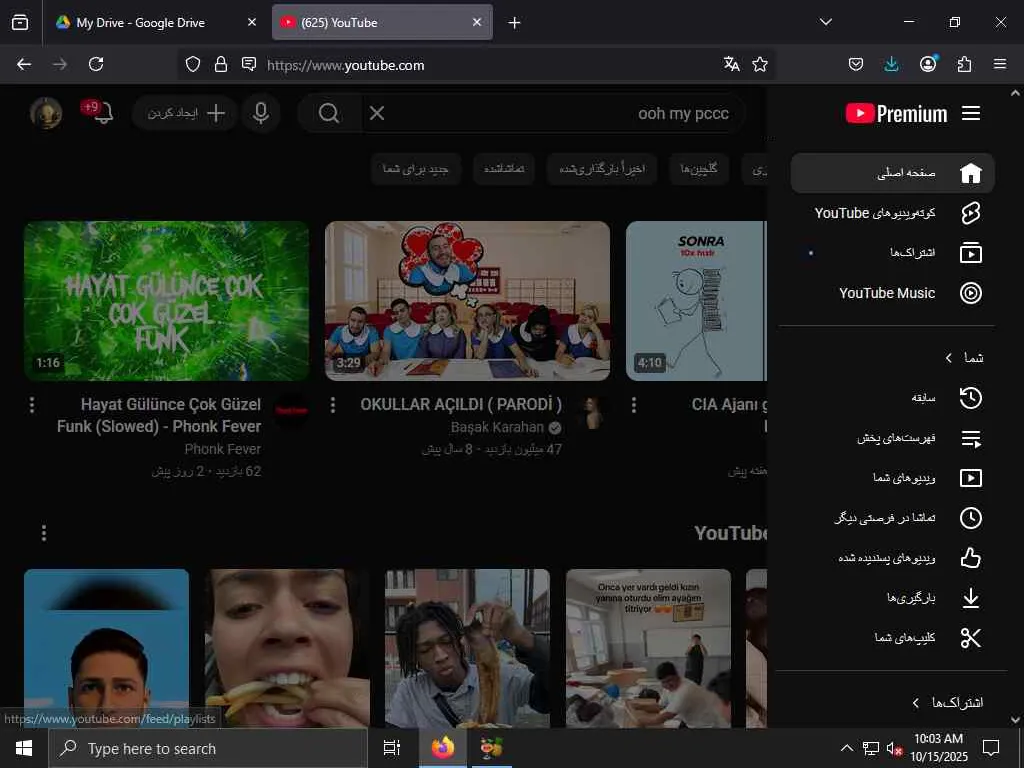
Task: Open Windows notification center
Action: [x=991, y=748]
